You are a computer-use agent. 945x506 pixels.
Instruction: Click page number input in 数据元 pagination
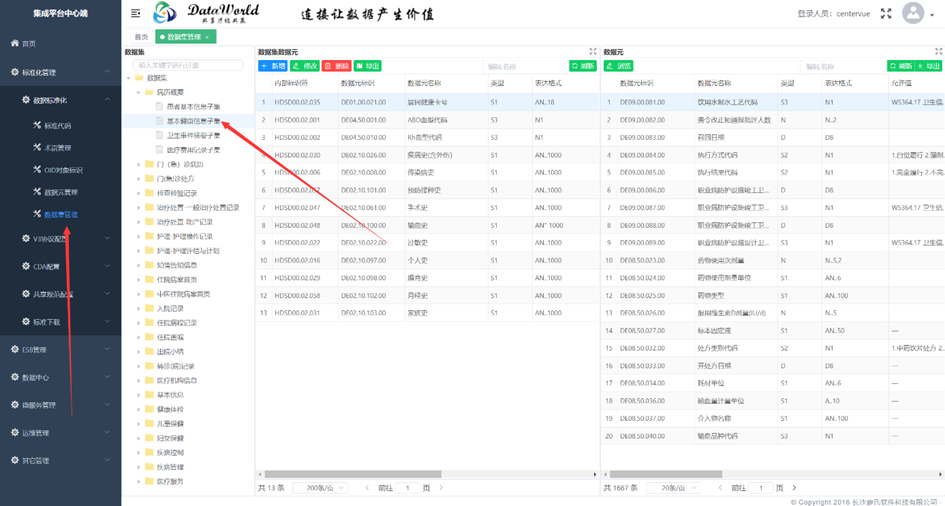761,488
